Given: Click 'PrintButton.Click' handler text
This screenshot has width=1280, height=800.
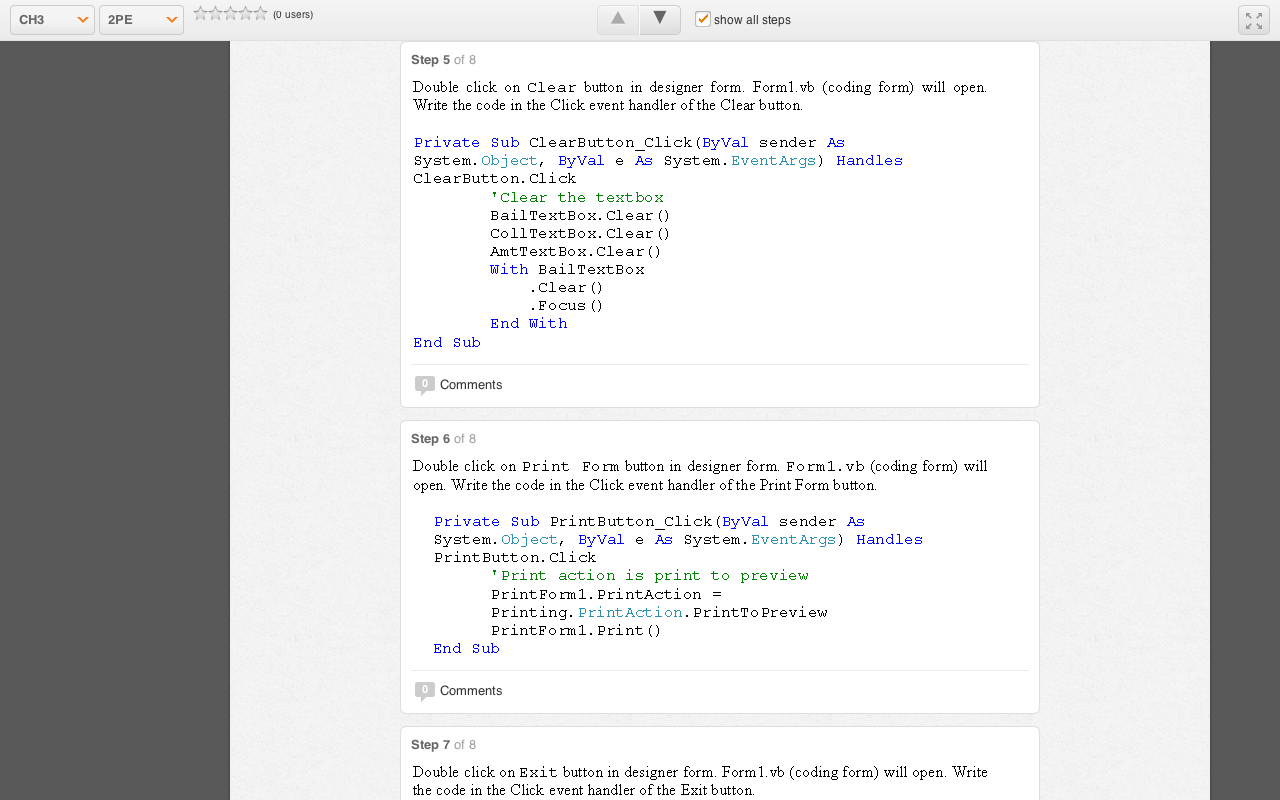Looking at the screenshot, I should (x=515, y=558).
